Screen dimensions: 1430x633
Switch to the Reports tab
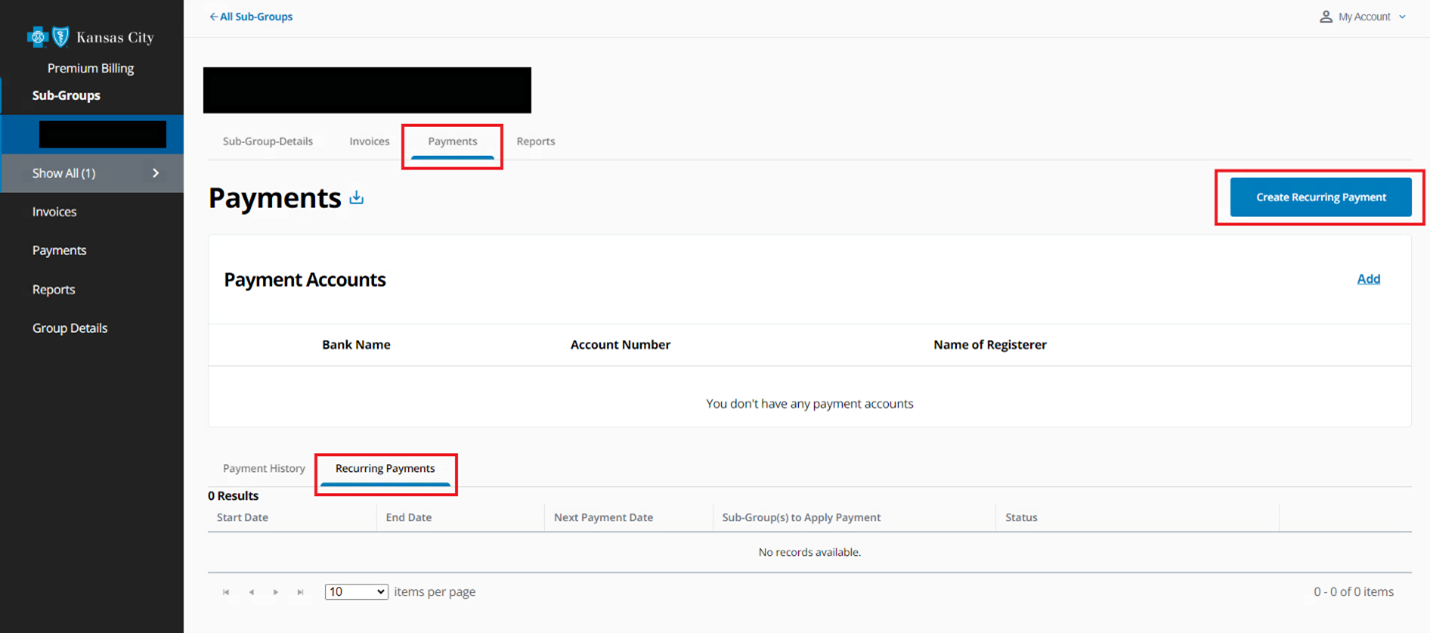point(535,141)
